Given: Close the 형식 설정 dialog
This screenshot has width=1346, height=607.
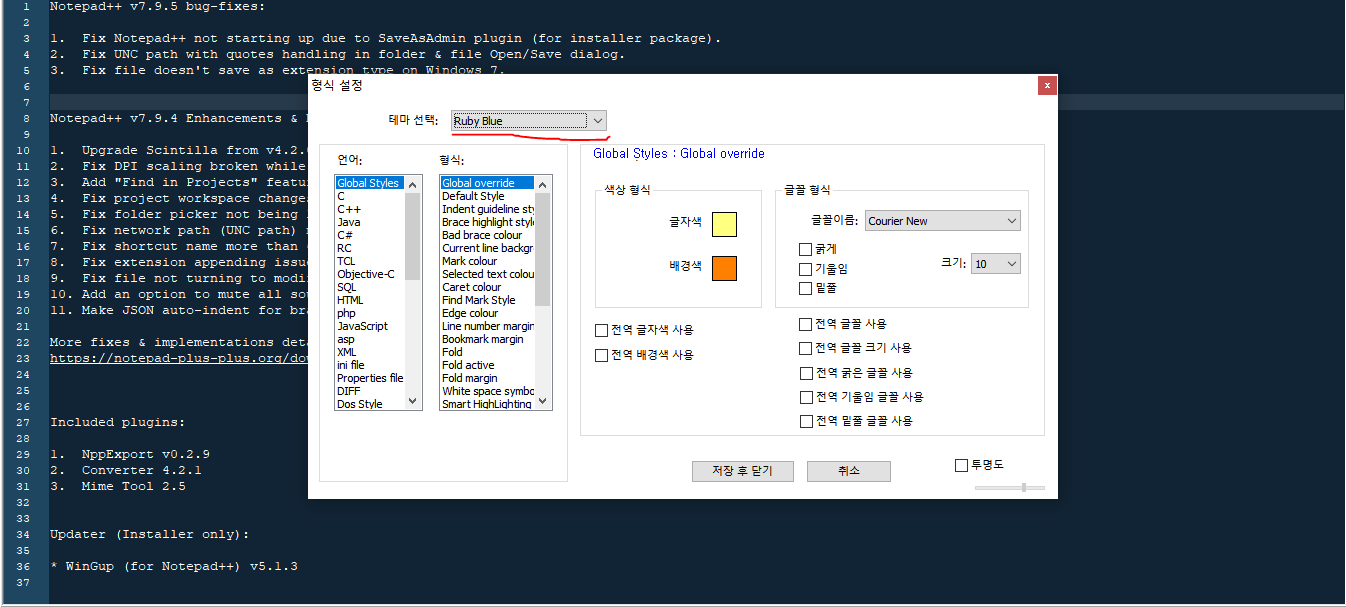Looking at the screenshot, I should click(1047, 86).
